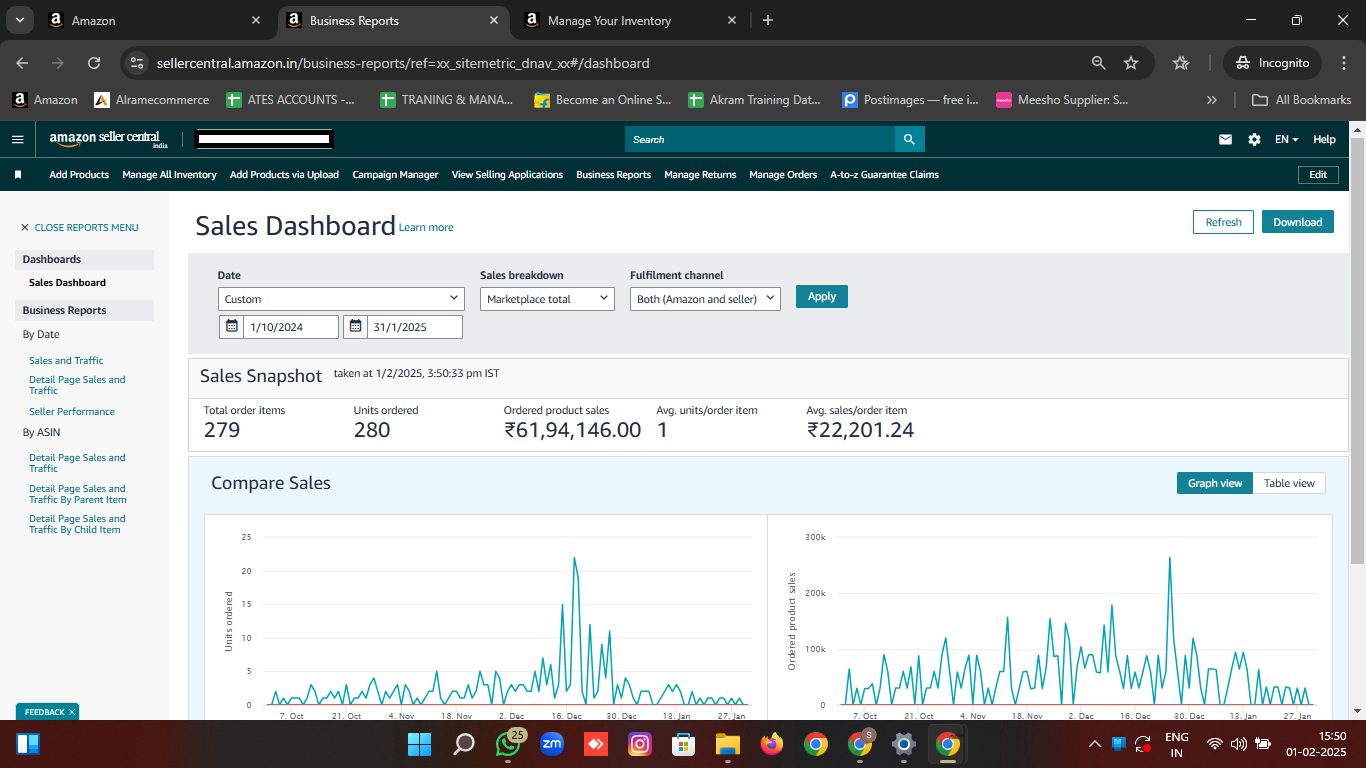Viewport: 1366px width, 768px height.
Task: Download the sales dashboard report
Action: (1297, 222)
